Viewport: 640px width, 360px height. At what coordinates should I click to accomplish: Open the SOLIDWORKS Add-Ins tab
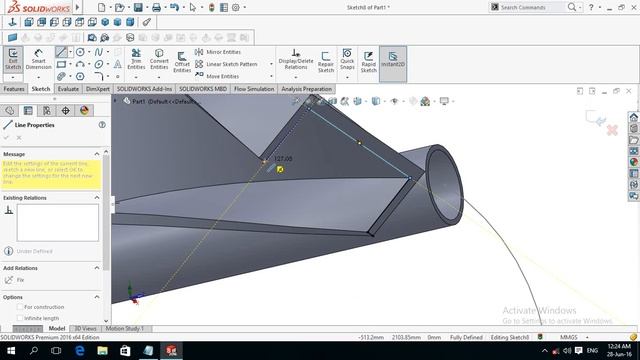point(144,89)
